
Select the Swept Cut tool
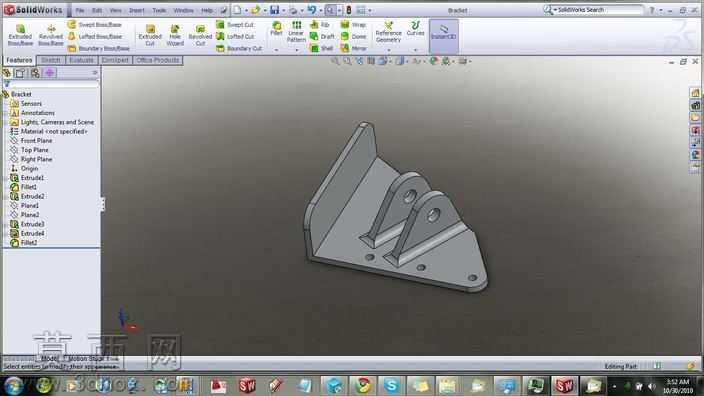pos(235,25)
